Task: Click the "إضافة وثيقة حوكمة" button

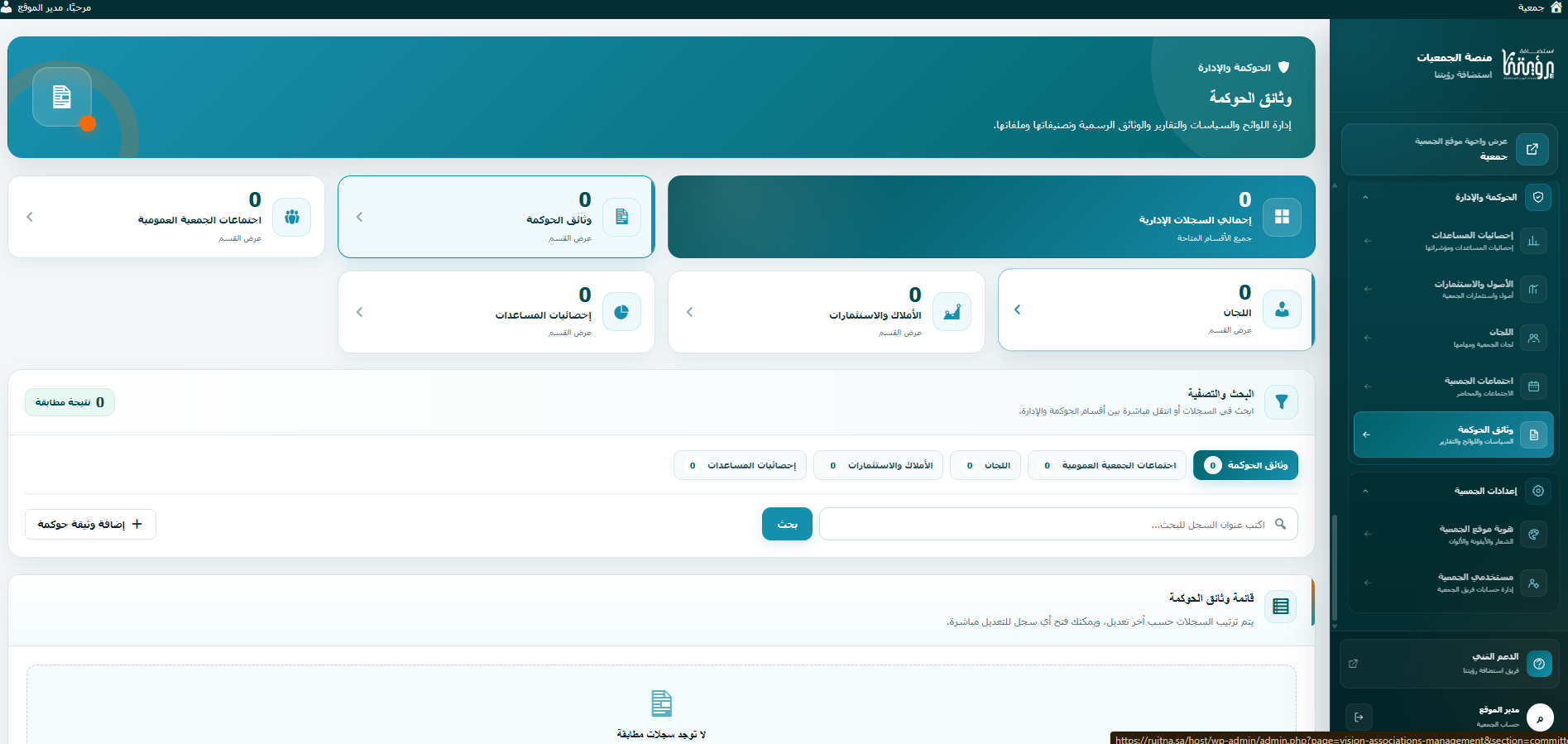Action: pyautogui.click(x=90, y=524)
